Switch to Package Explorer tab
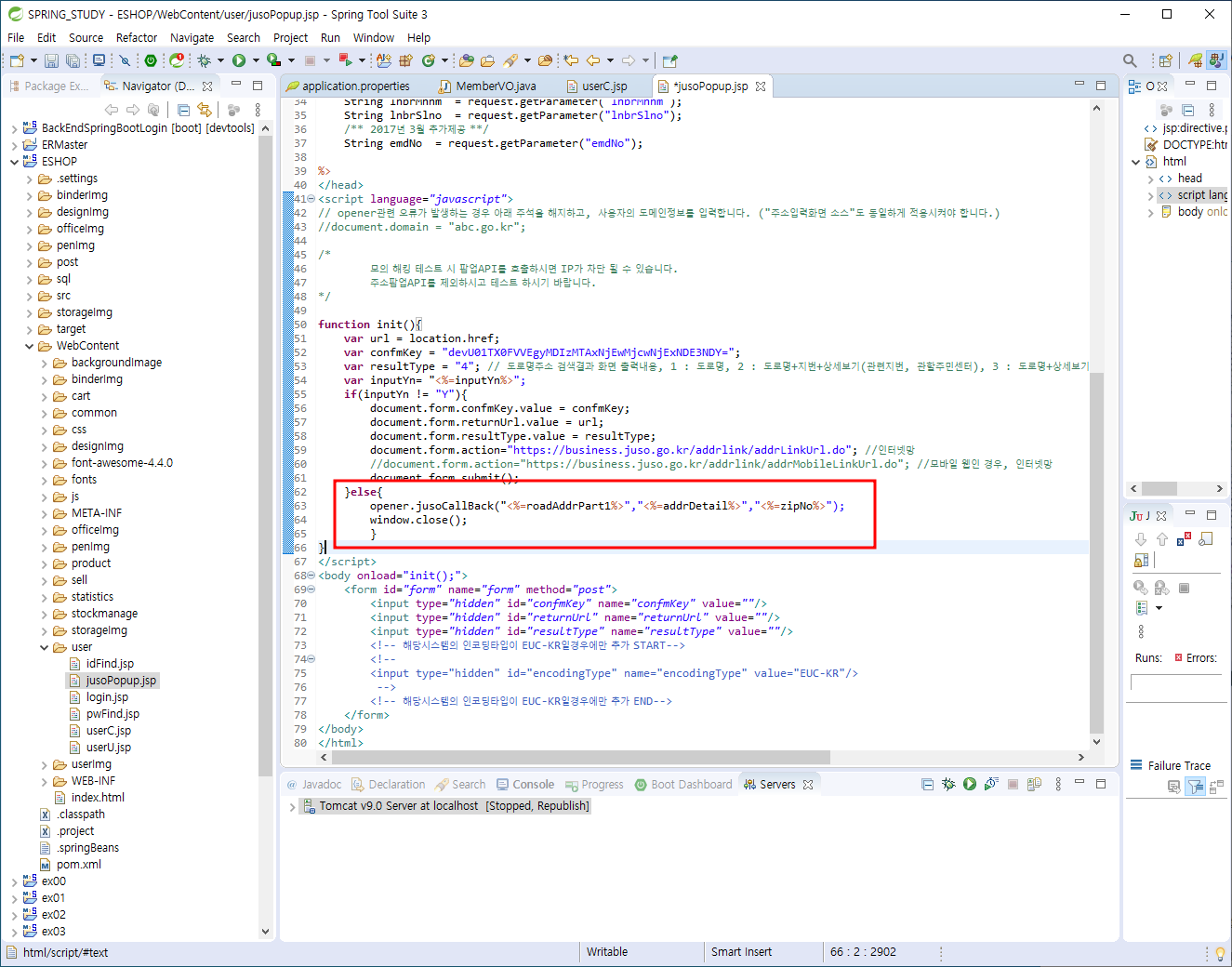The width and height of the screenshot is (1232, 967). click(x=48, y=86)
